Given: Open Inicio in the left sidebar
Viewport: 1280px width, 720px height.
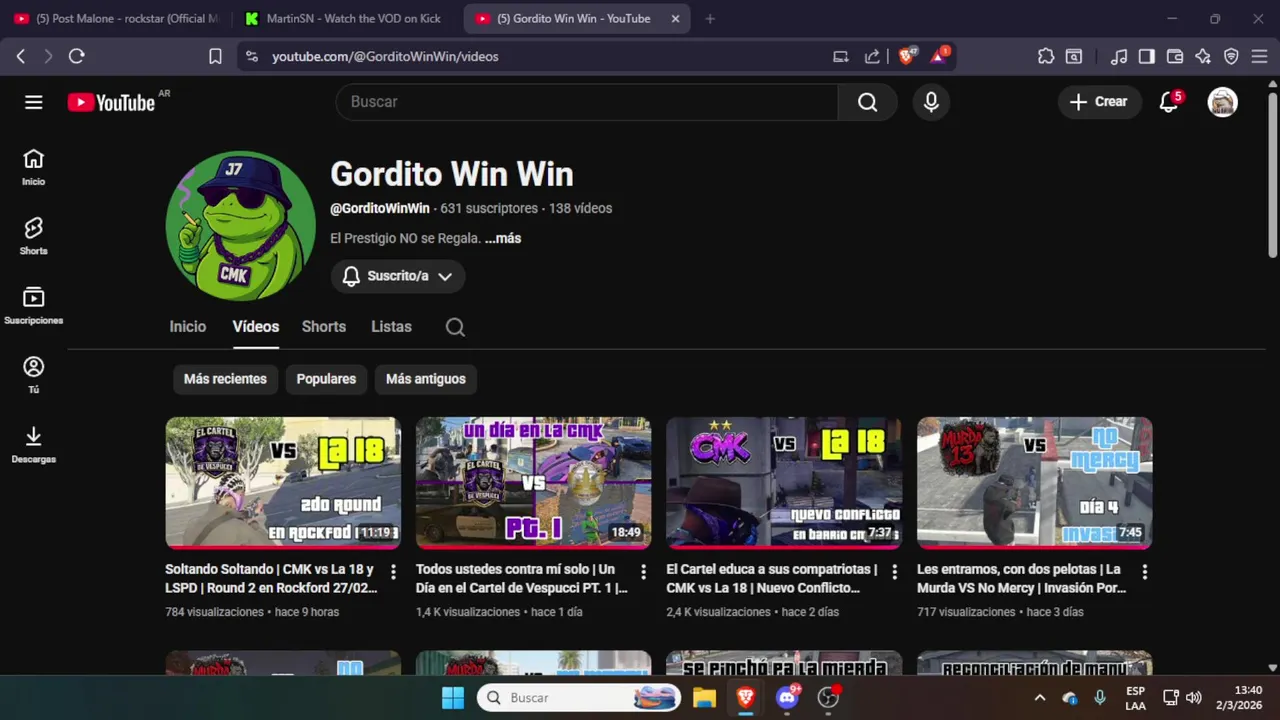Looking at the screenshot, I should (x=34, y=167).
